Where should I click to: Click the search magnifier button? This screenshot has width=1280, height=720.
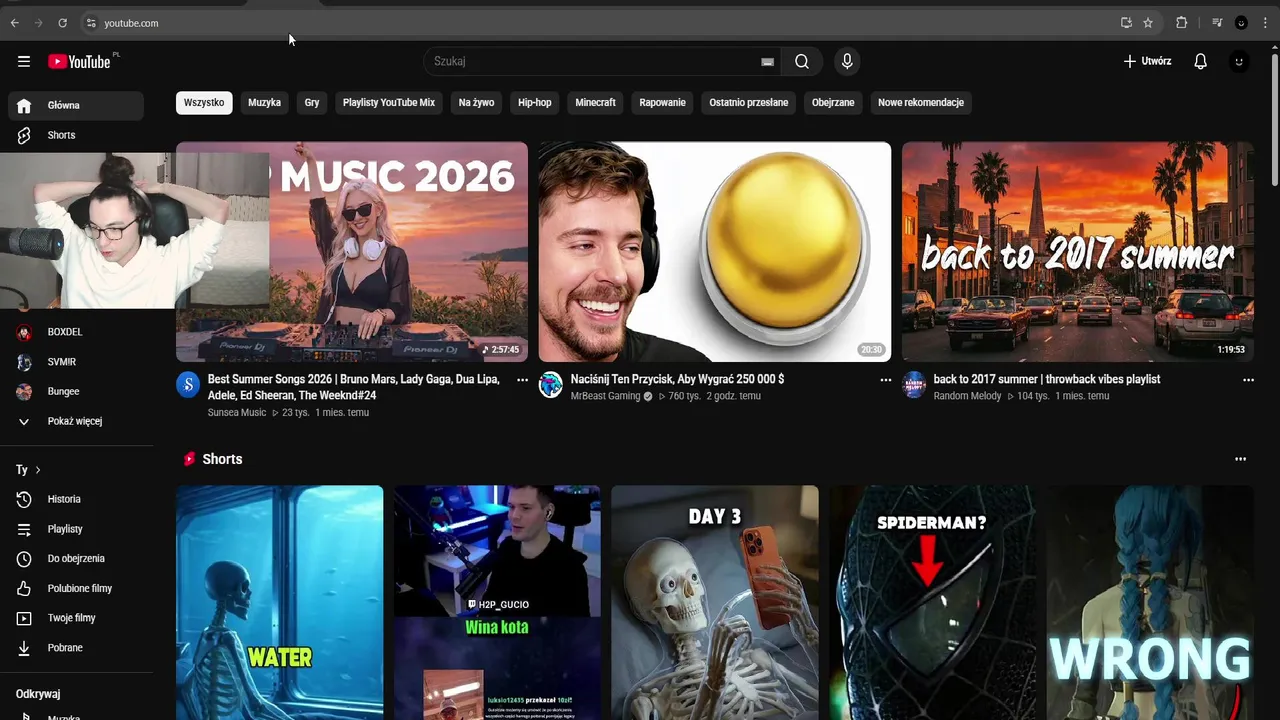pyautogui.click(x=802, y=61)
